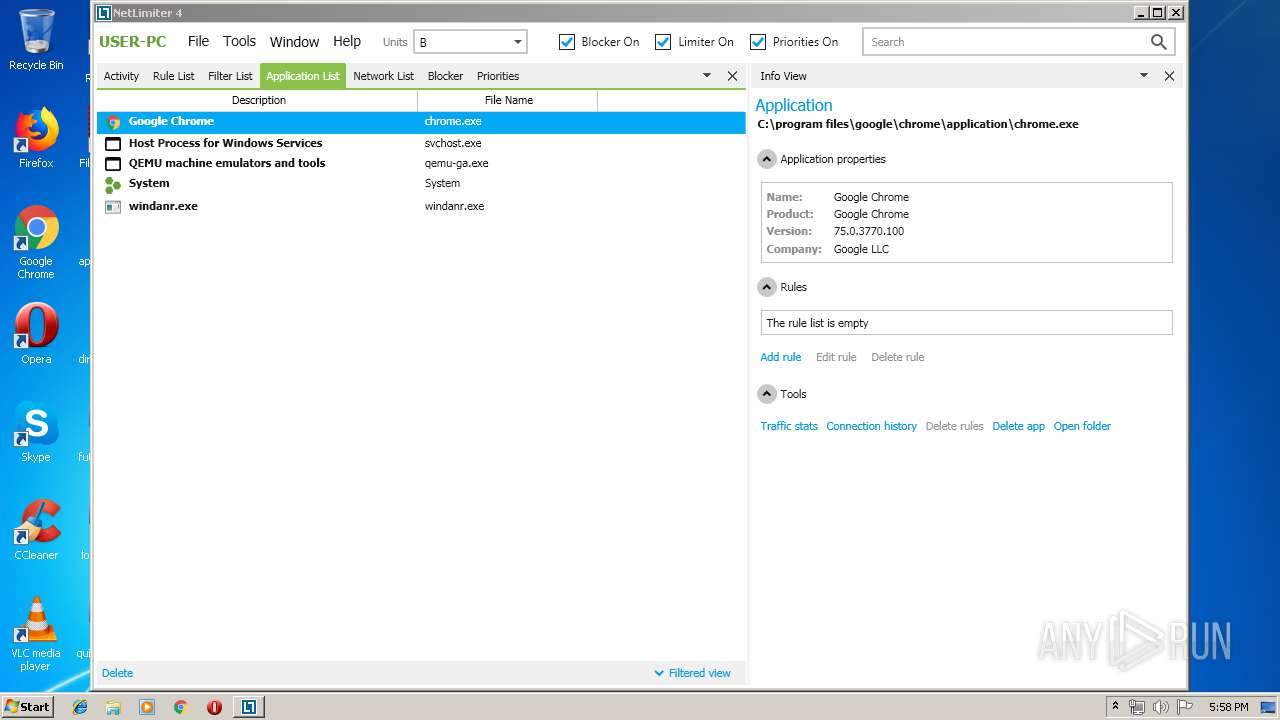Switch to the Filter List tab

point(230,76)
